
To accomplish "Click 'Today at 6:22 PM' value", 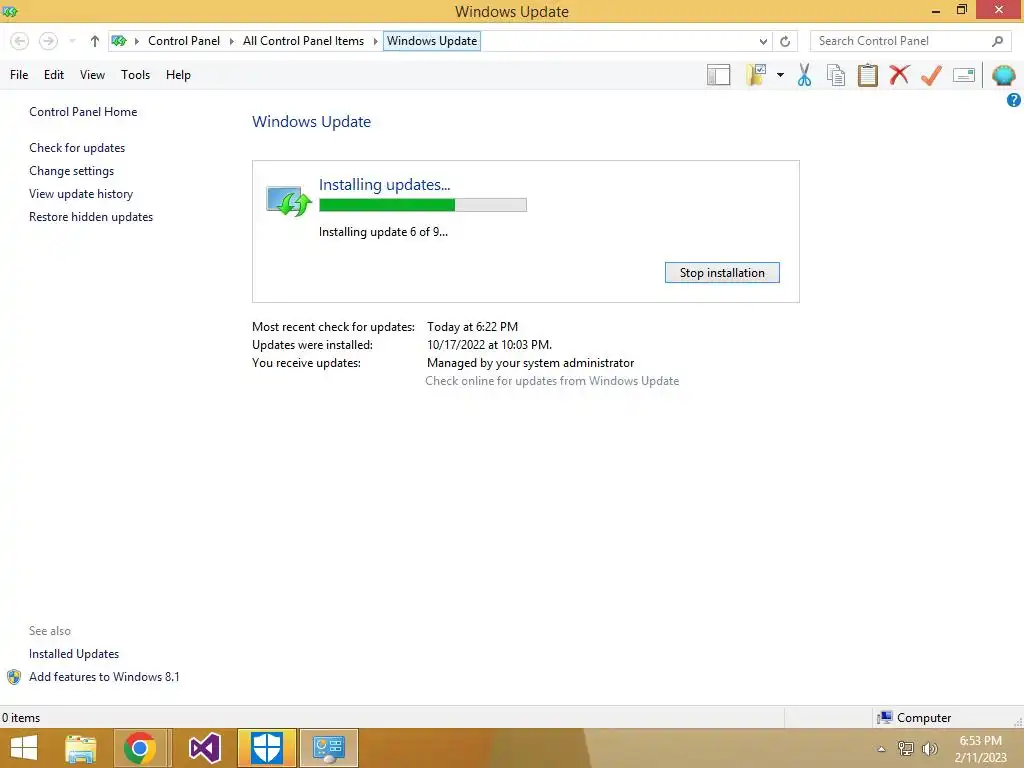I will 472,327.
